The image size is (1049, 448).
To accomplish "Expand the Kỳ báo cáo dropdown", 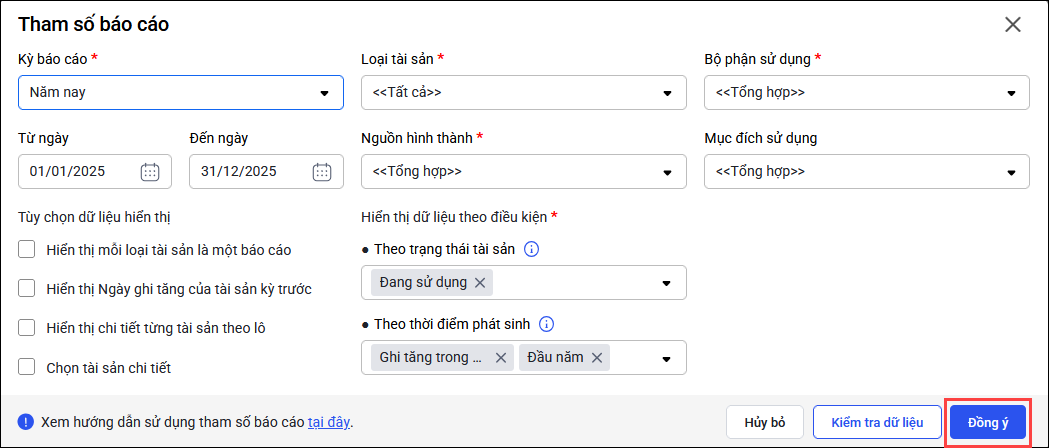I will 324,93.
